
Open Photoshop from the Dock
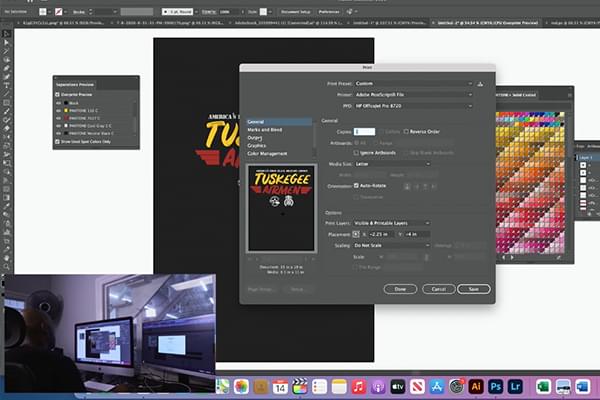click(x=497, y=386)
